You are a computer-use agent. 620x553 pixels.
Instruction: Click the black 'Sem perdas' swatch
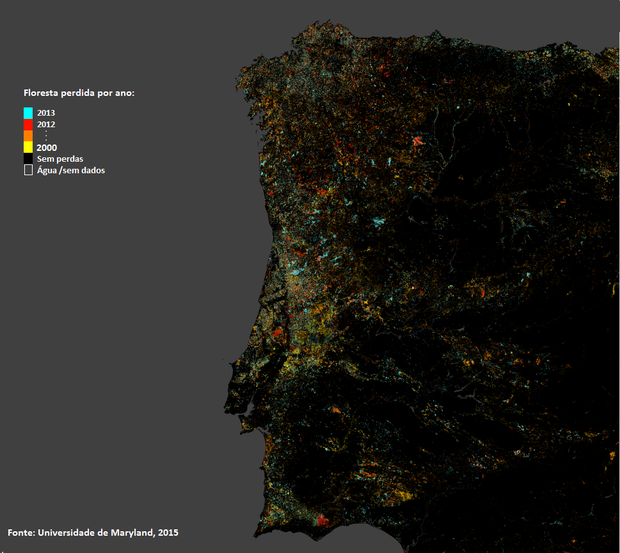click(29, 159)
